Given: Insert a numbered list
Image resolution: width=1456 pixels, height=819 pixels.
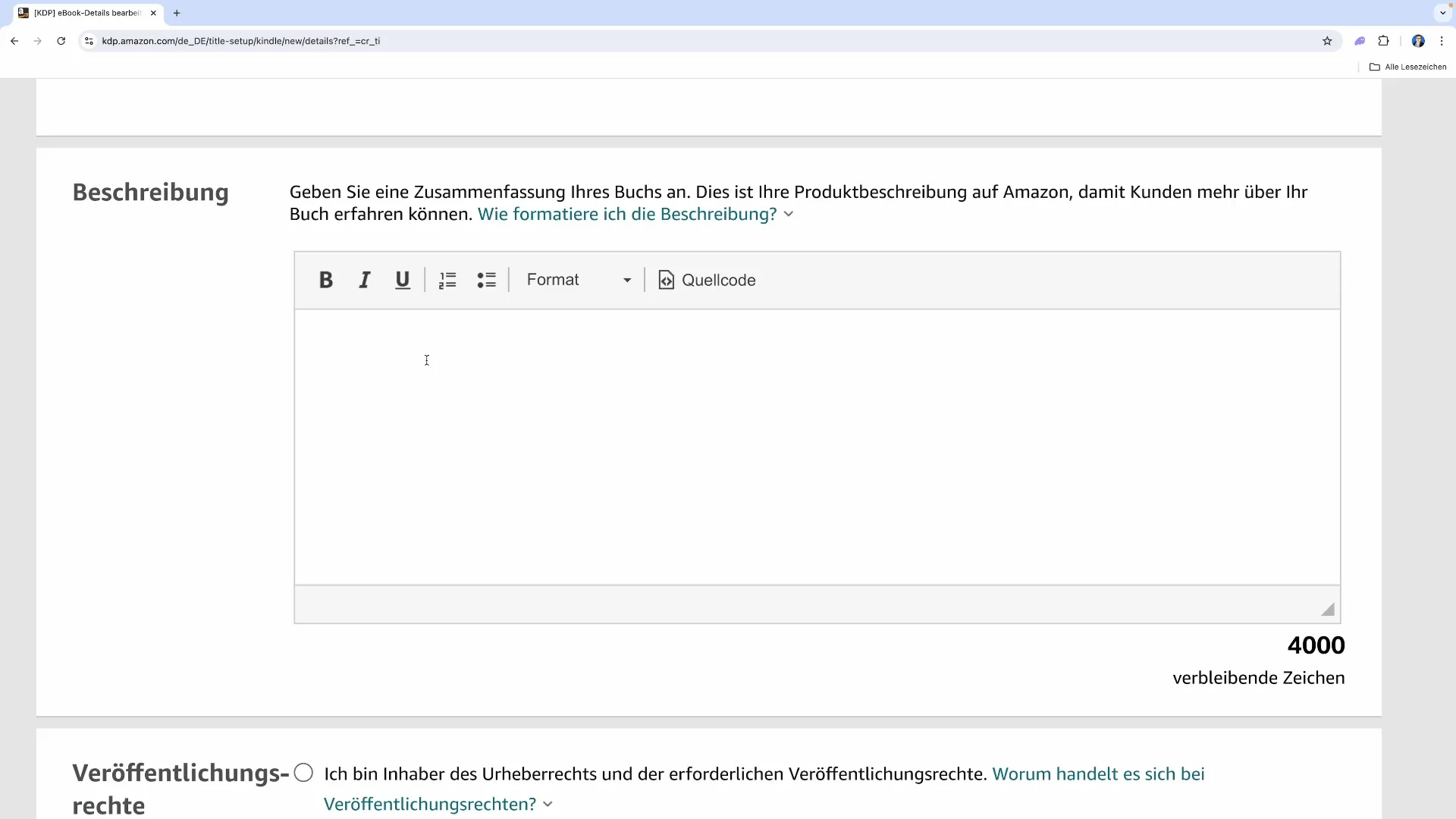Looking at the screenshot, I should (x=447, y=280).
